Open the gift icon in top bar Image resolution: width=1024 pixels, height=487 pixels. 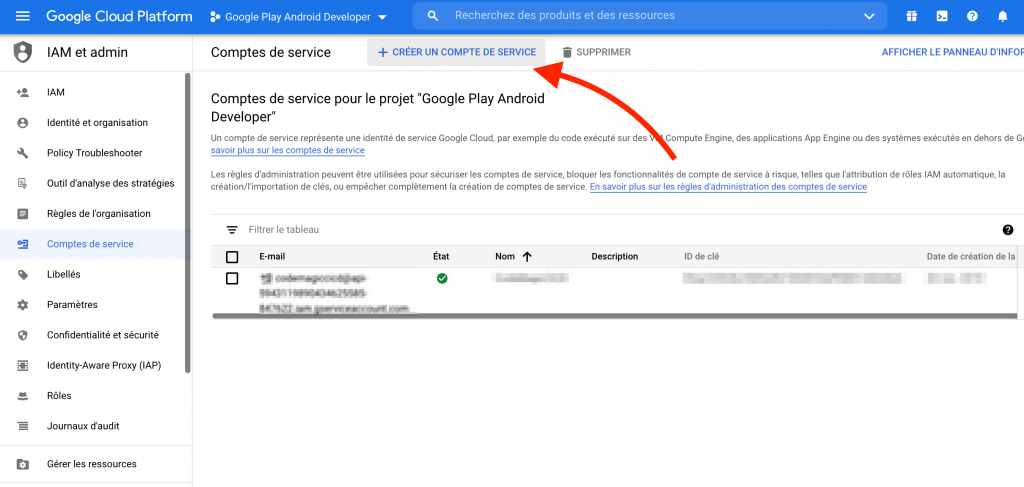[x=911, y=16]
